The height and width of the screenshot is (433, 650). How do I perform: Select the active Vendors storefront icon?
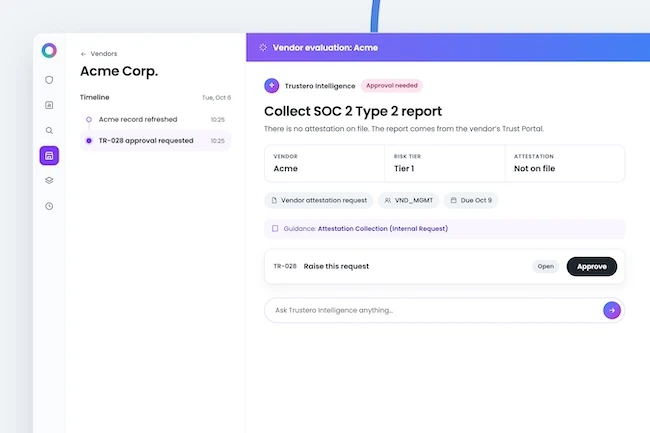[49, 155]
